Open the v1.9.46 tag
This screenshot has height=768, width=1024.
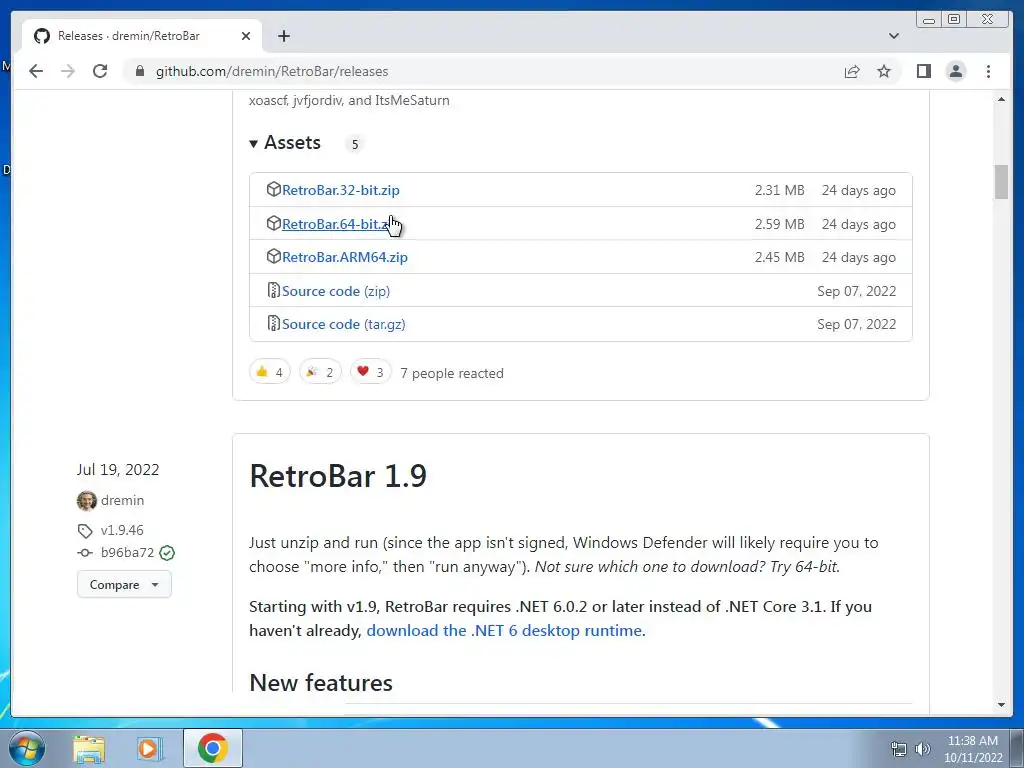click(x=122, y=530)
